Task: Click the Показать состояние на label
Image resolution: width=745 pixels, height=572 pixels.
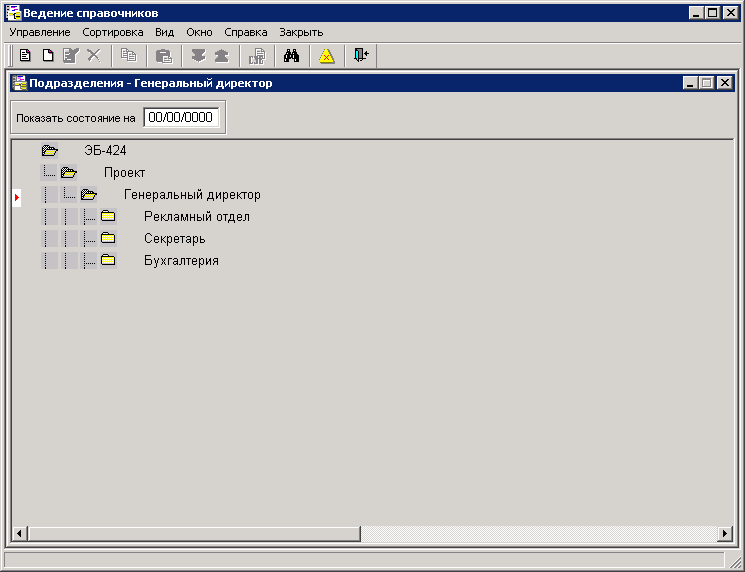Action: click(x=76, y=118)
